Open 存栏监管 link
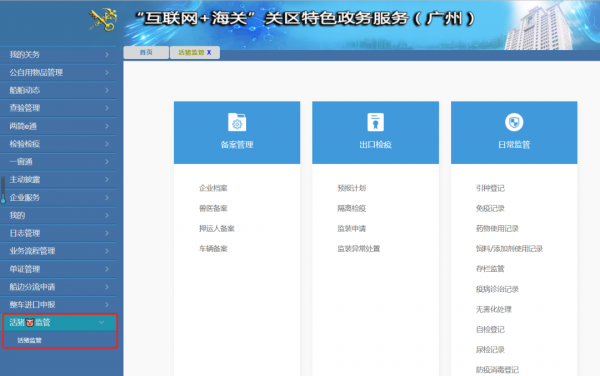Image resolution: width=600 pixels, height=376 pixels. [x=490, y=269]
